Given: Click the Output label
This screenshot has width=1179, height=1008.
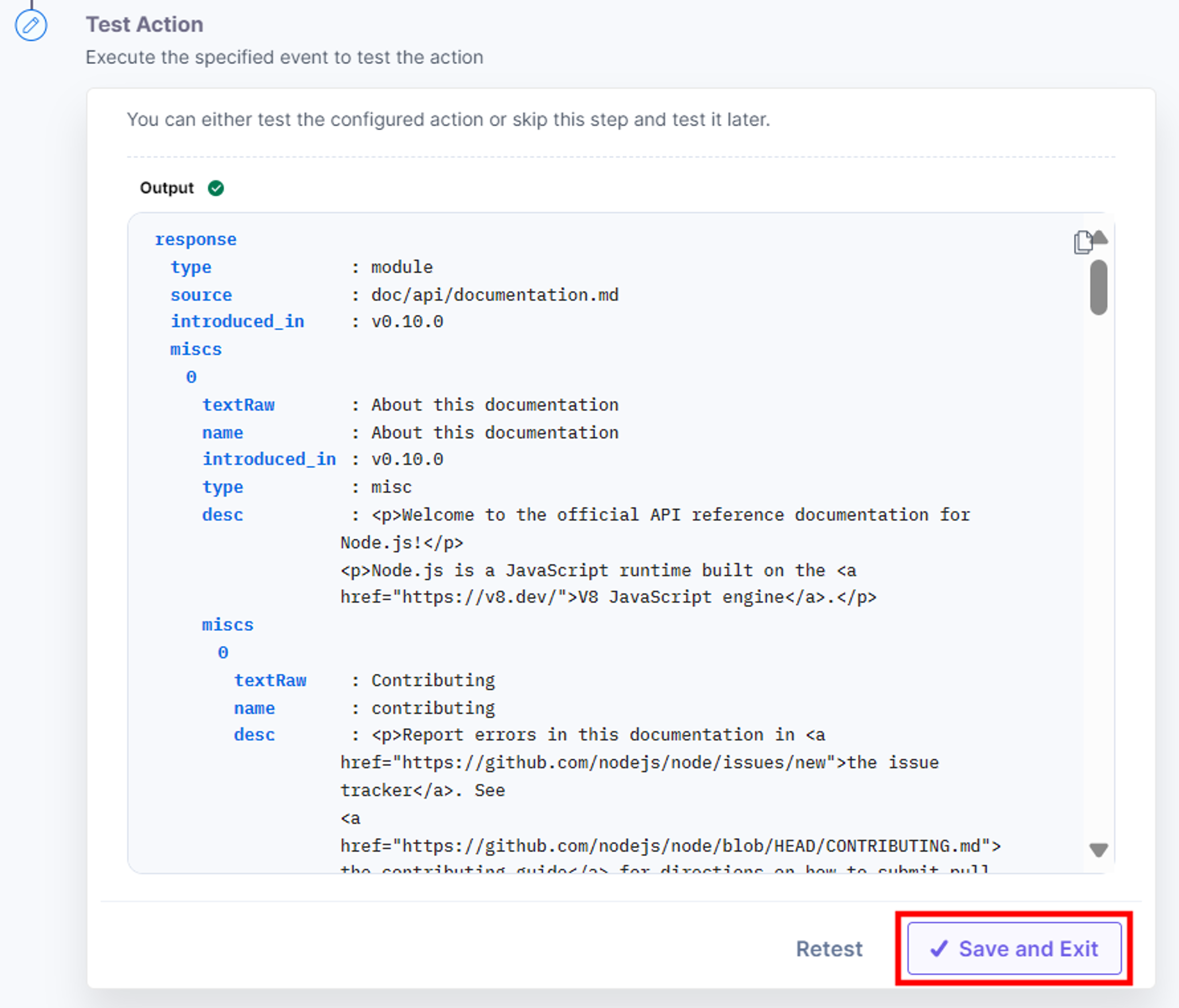Looking at the screenshot, I should [x=167, y=188].
